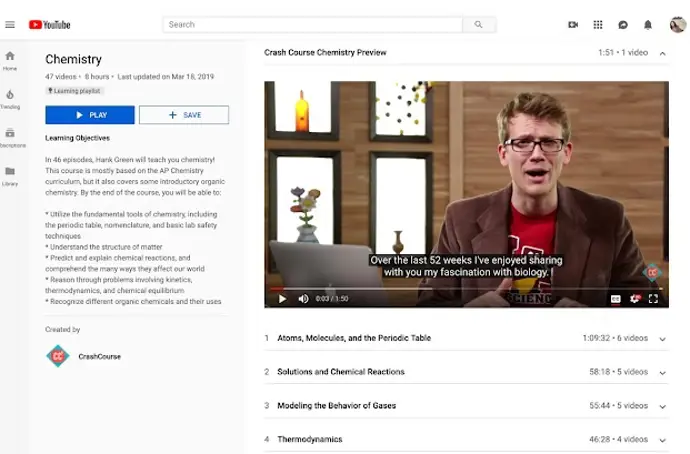The width and height of the screenshot is (690, 454).
Task: Click the 47 videos count text
Action: coord(61,77)
